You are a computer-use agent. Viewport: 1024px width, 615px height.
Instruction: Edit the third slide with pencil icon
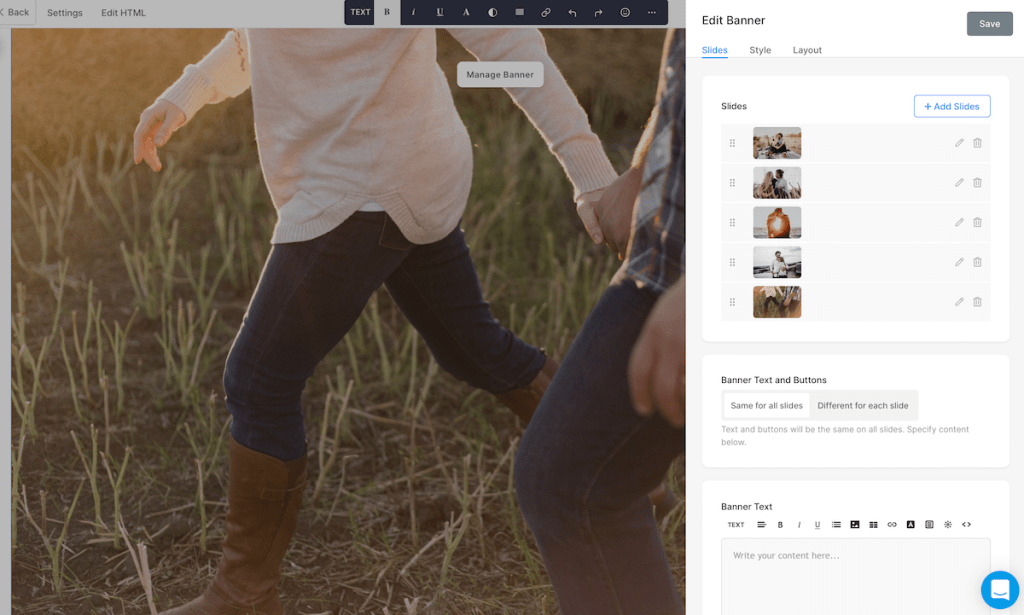(x=959, y=223)
